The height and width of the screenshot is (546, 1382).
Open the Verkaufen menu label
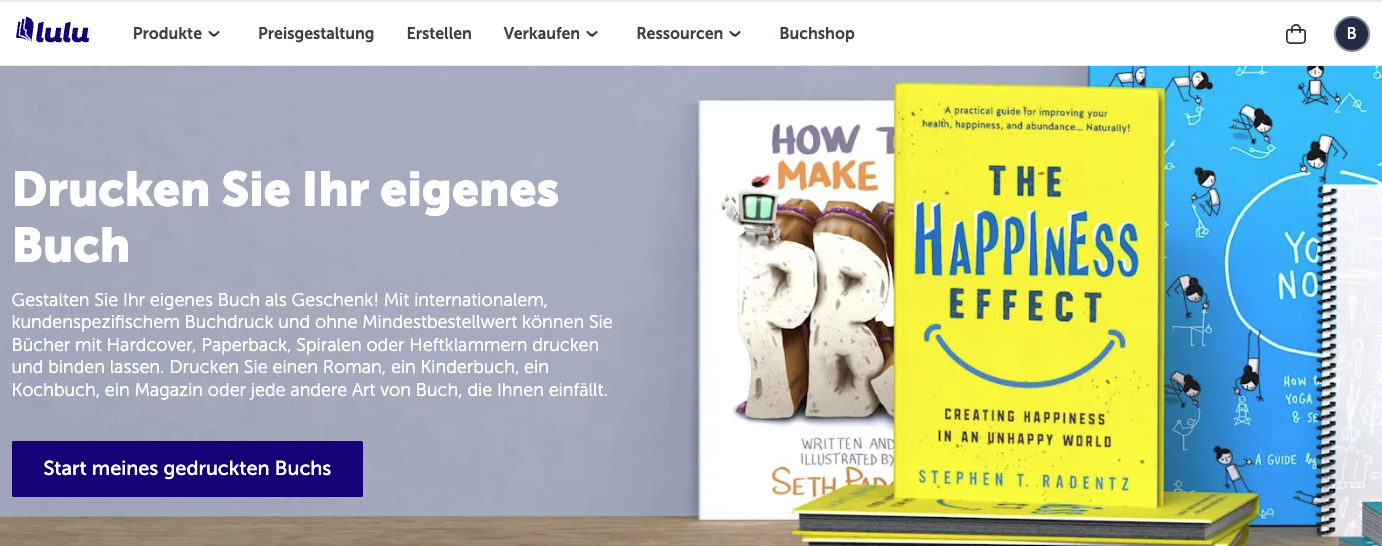(542, 34)
